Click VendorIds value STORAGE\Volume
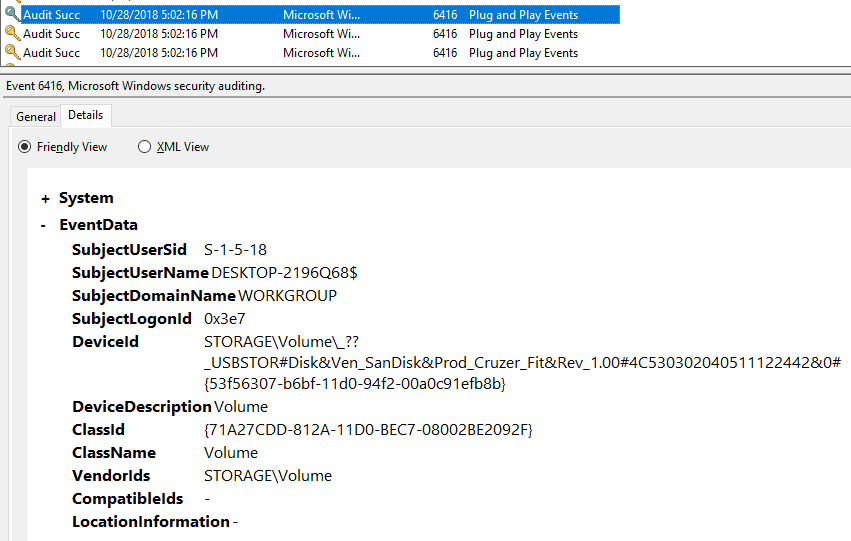Screen dimensions: 851x541 click(268, 476)
